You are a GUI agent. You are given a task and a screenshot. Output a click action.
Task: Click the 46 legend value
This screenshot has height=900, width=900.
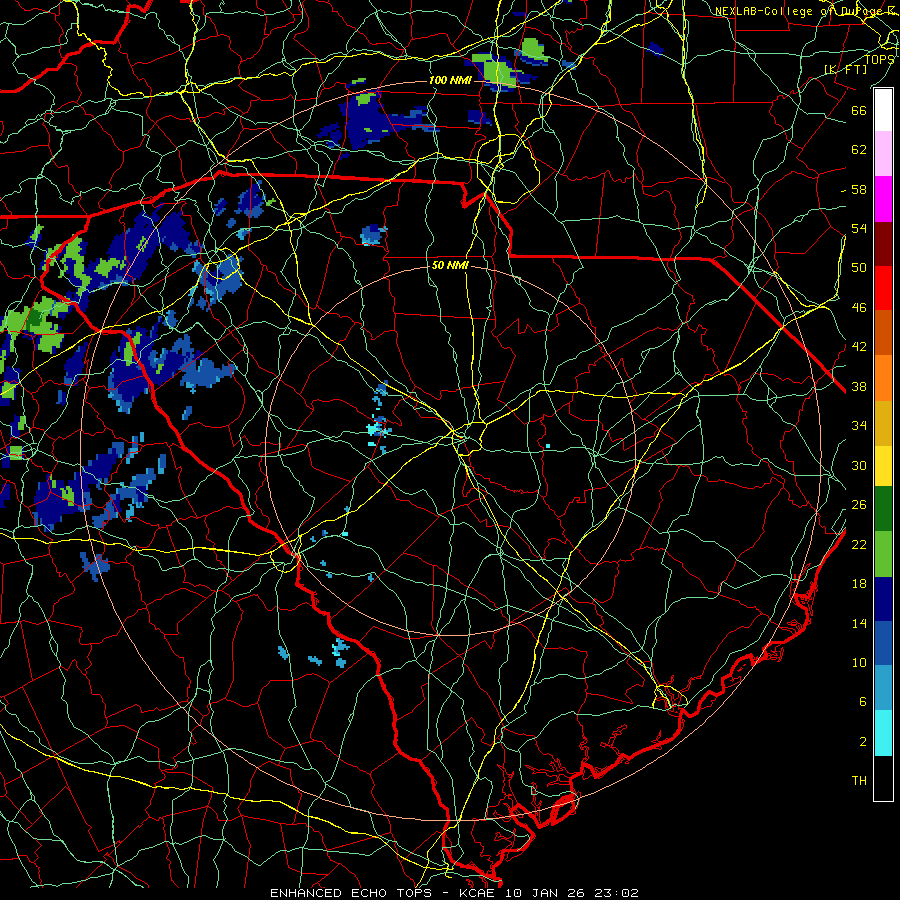(859, 308)
